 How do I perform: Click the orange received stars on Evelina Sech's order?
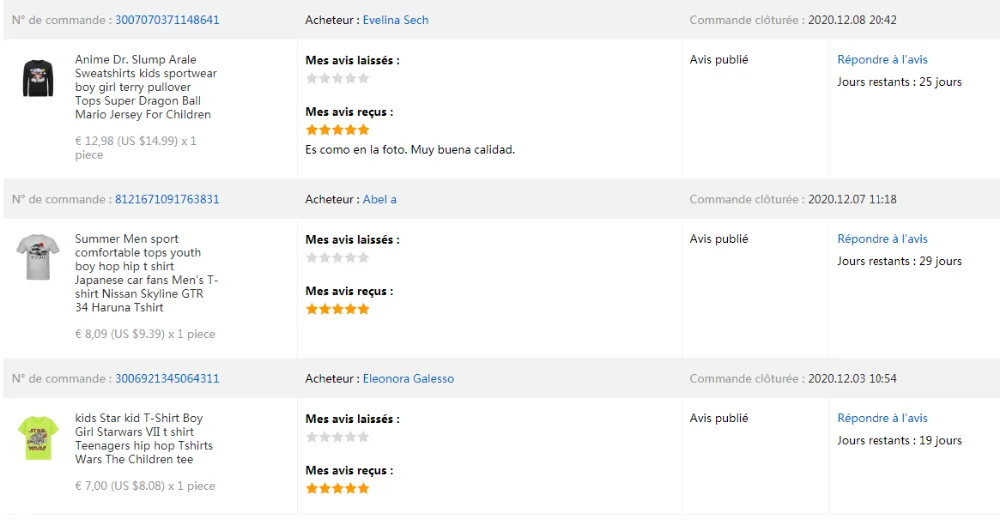[x=337, y=130]
